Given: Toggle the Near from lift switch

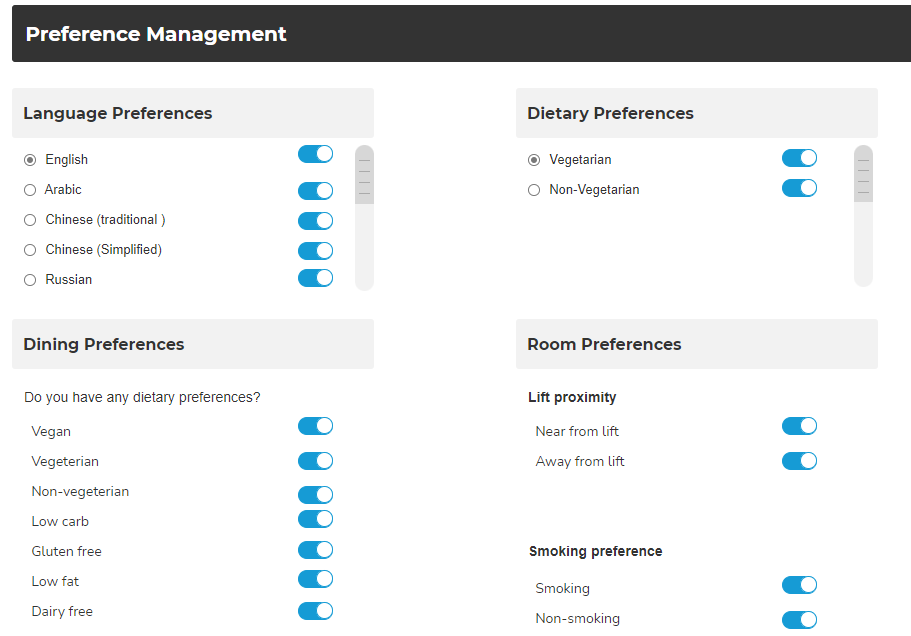Looking at the screenshot, I should coord(799,426).
